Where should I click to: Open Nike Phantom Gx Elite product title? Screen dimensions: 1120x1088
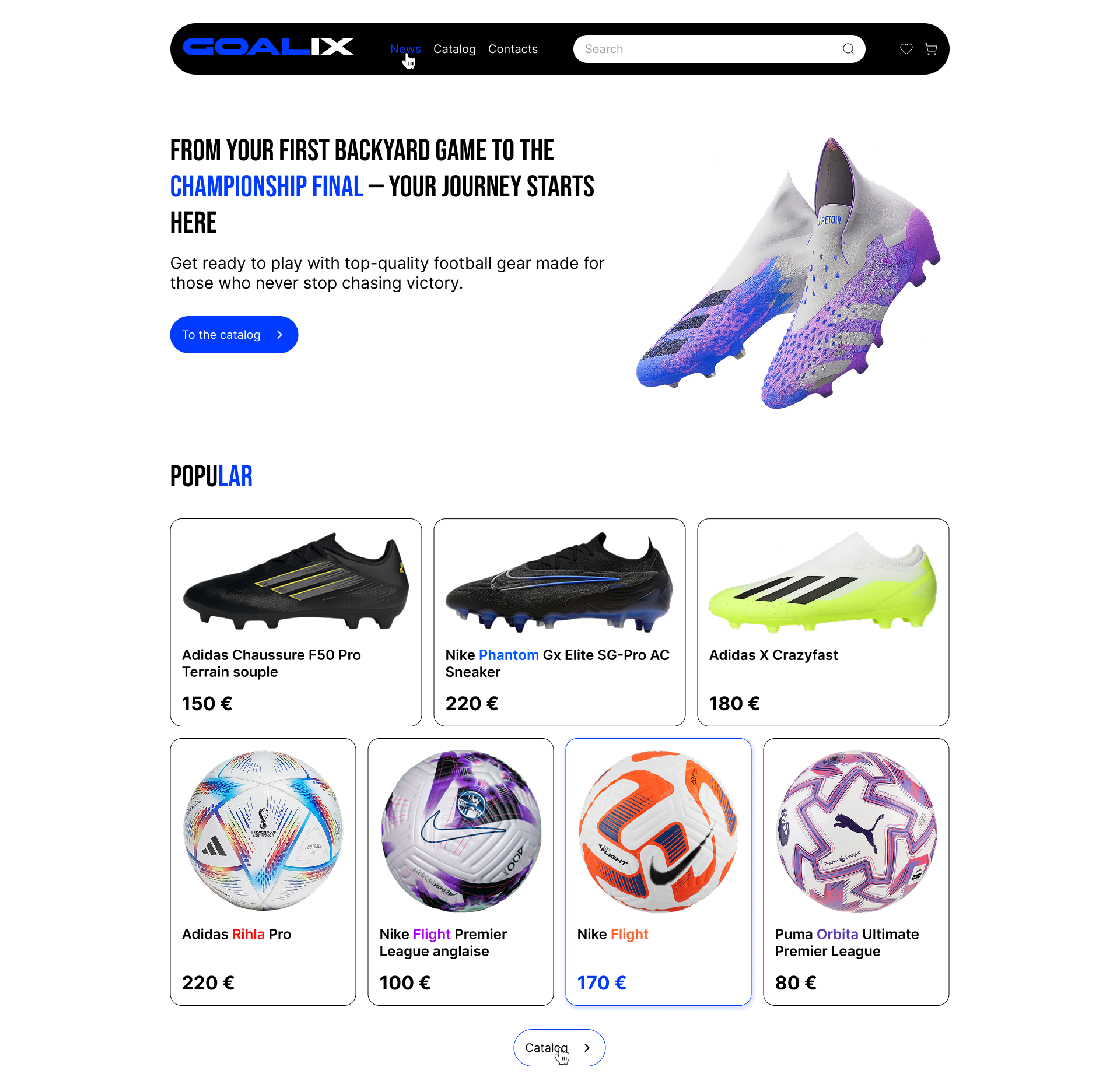pos(558,664)
